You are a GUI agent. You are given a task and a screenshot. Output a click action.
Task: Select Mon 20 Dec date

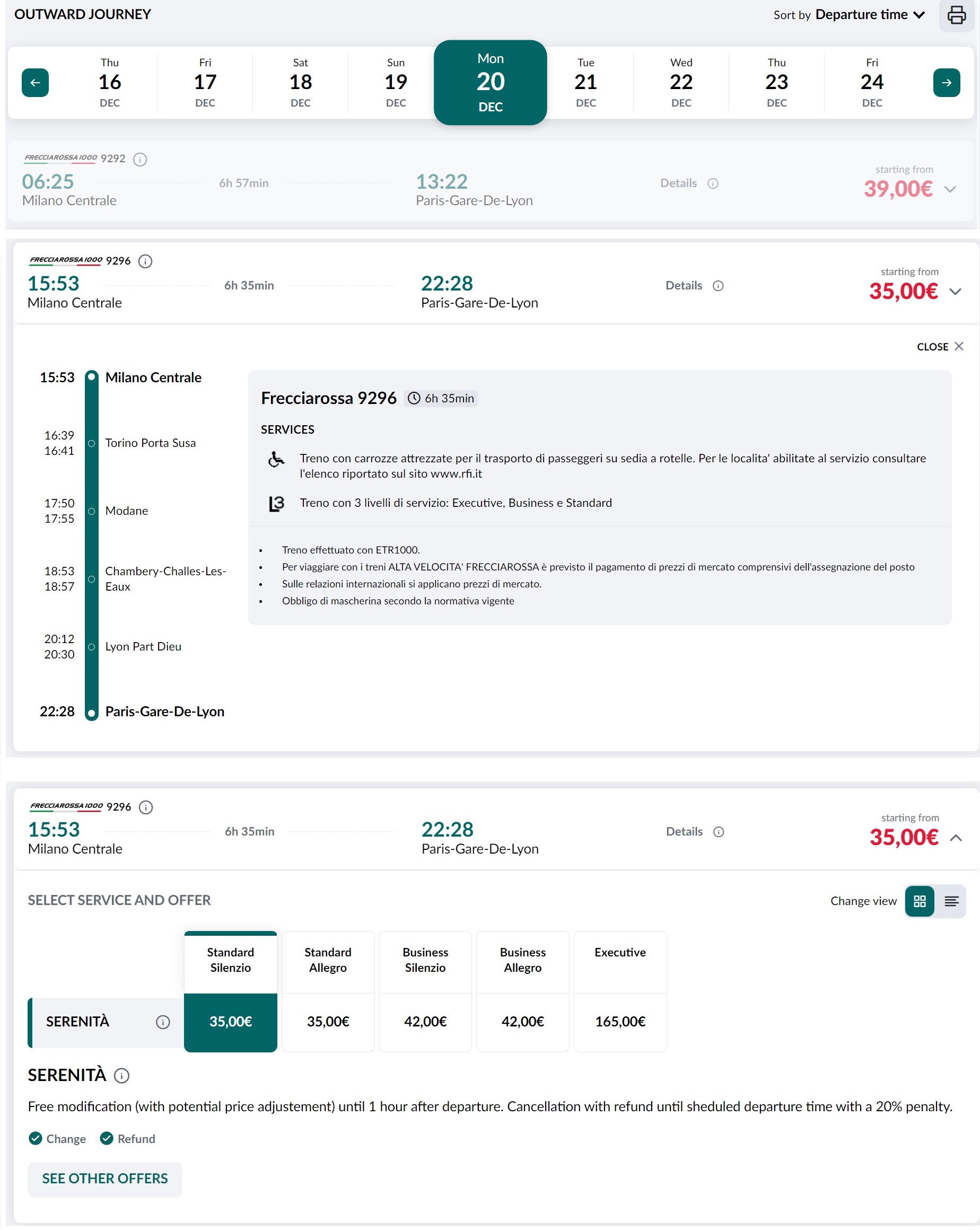[x=491, y=83]
